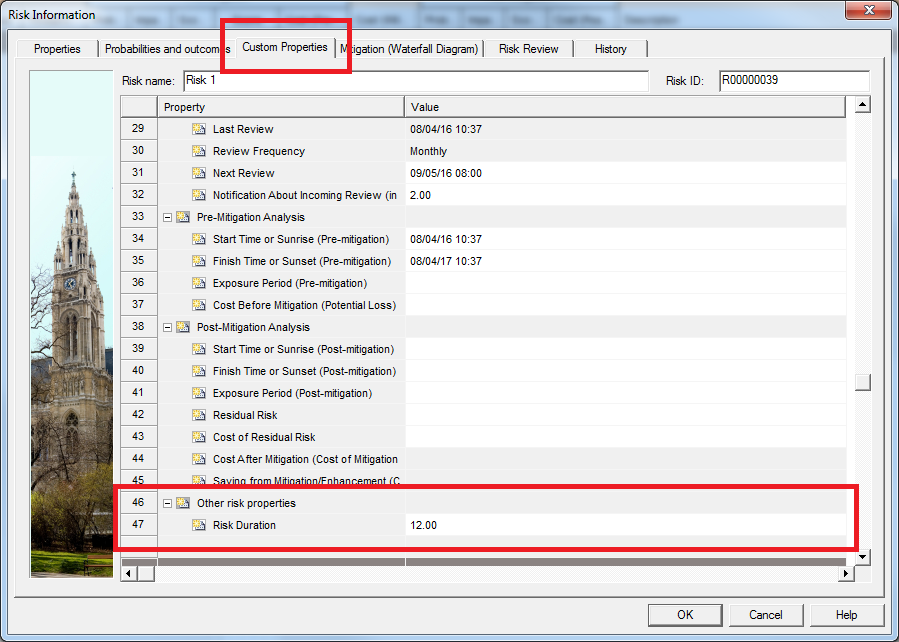
Task: Click the icon beside Residual Risk
Action: [199, 415]
